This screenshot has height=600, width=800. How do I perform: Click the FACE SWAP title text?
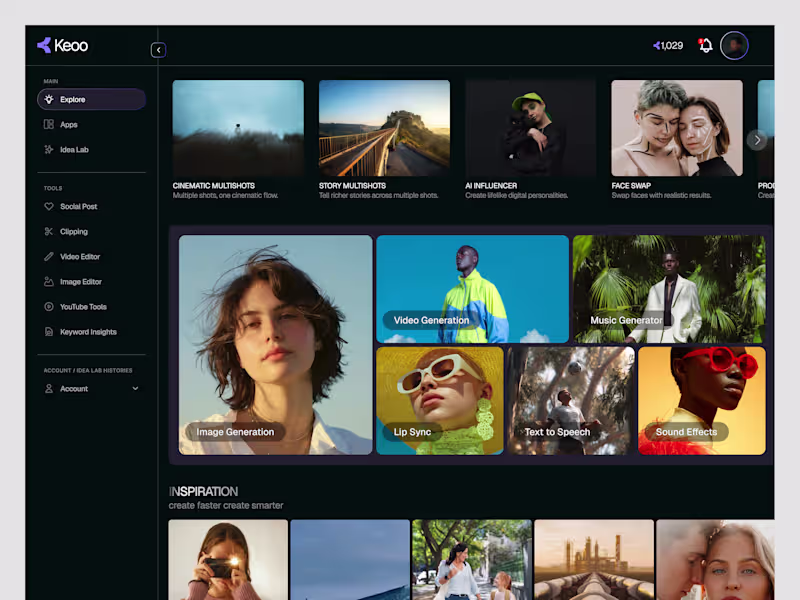(631, 186)
